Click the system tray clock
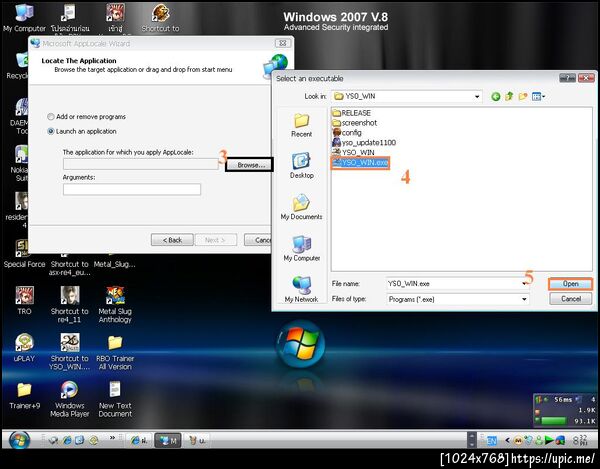This screenshot has height=469, width=600. click(581, 440)
